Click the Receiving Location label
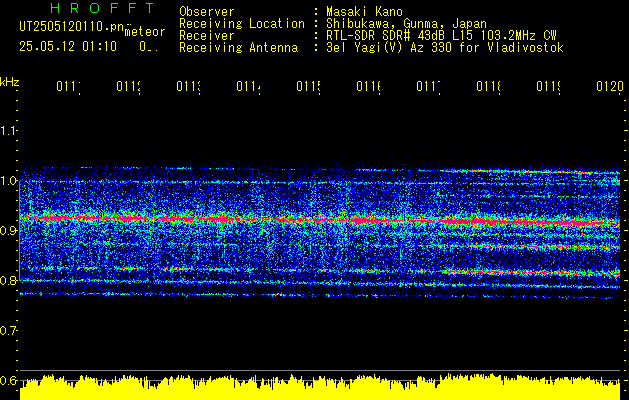629x400 pixels. [242, 24]
